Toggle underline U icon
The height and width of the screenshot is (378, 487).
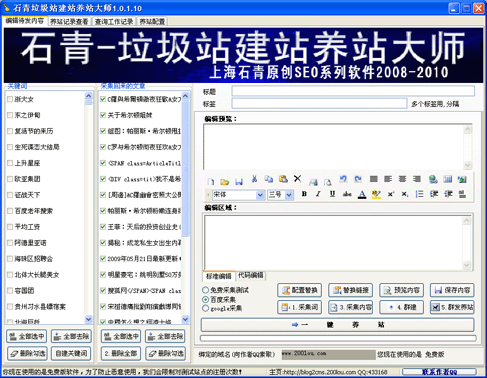(332, 194)
